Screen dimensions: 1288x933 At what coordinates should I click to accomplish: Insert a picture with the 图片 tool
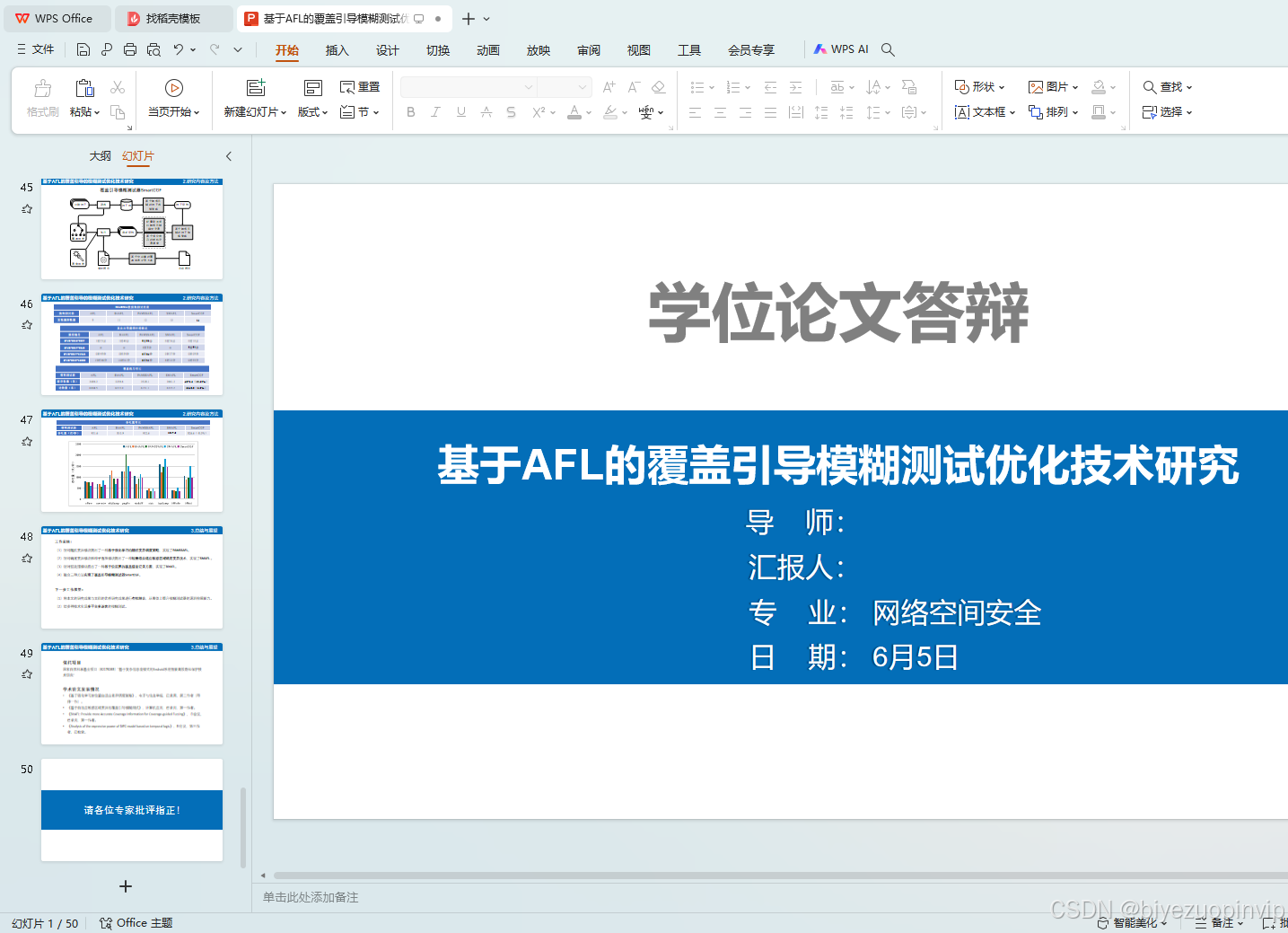pyautogui.click(x=1053, y=86)
